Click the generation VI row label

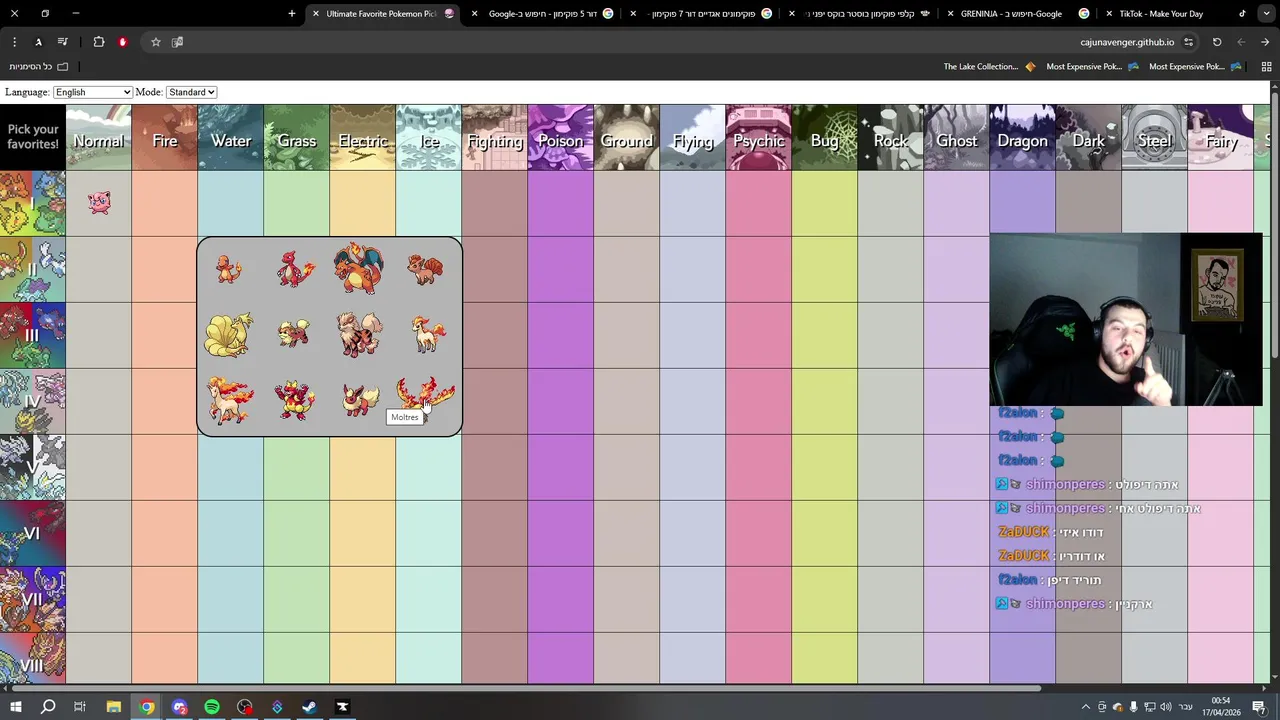click(x=33, y=533)
